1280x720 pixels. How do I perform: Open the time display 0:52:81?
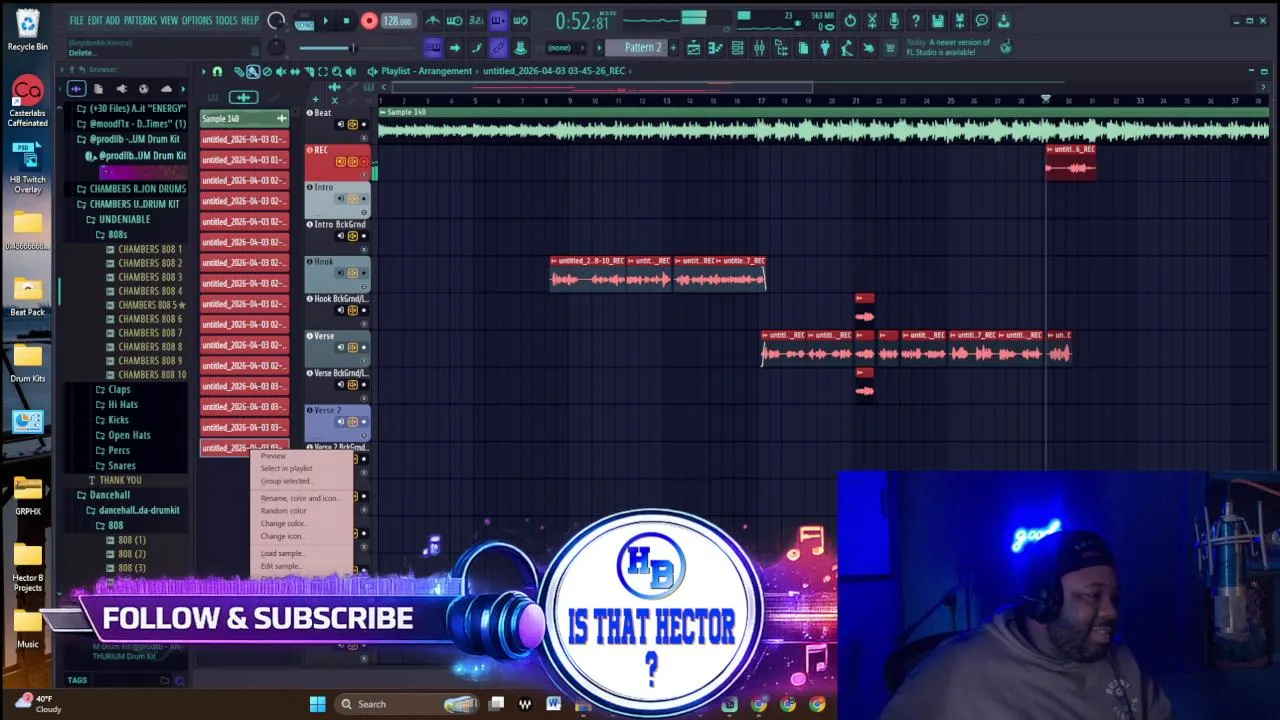582,21
